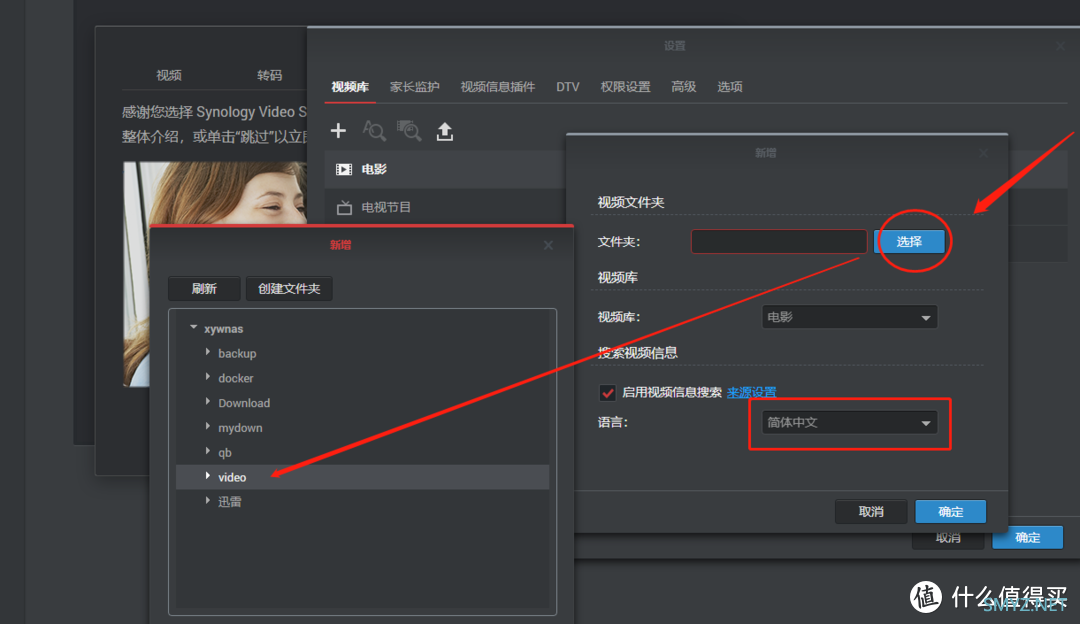Collapse the xywnas tree node
The width and height of the screenshot is (1080, 624).
(194, 328)
